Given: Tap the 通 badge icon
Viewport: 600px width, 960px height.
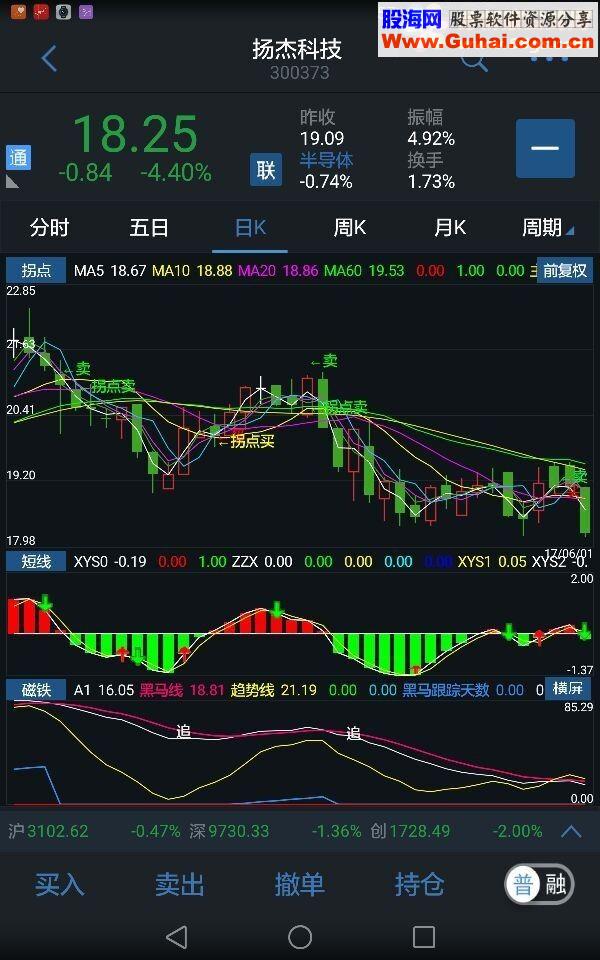Looking at the screenshot, I should pos(18,157).
